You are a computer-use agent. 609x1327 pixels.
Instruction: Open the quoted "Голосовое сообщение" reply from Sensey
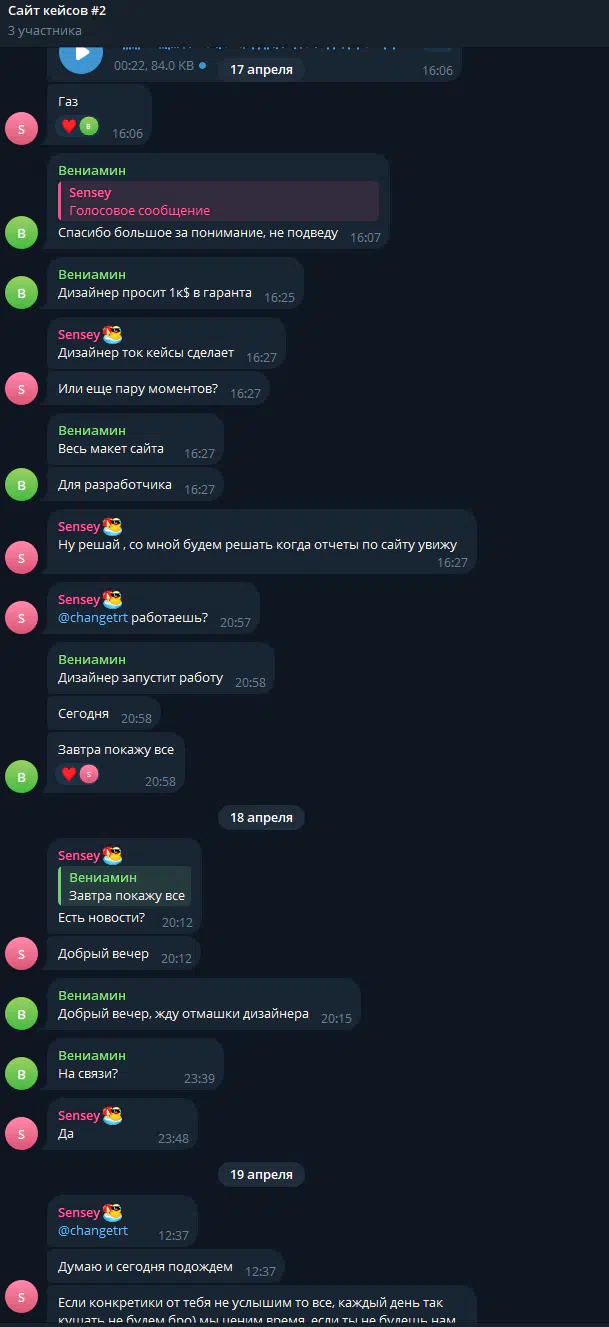click(218, 201)
